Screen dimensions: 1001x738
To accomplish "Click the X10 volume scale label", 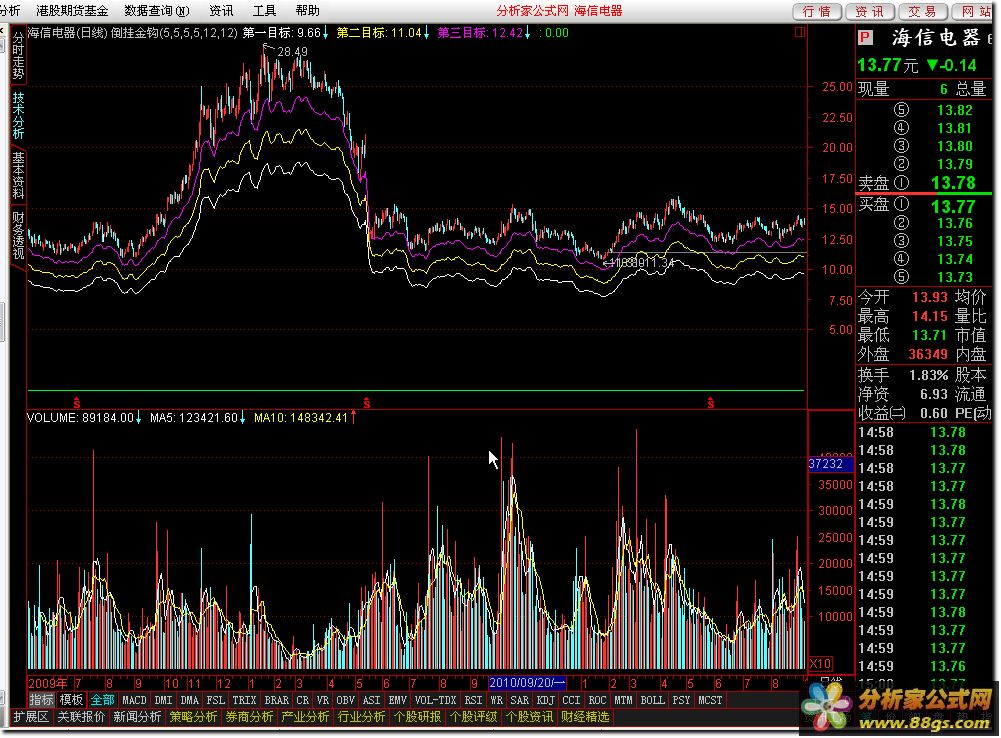I will tap(820, 663).
